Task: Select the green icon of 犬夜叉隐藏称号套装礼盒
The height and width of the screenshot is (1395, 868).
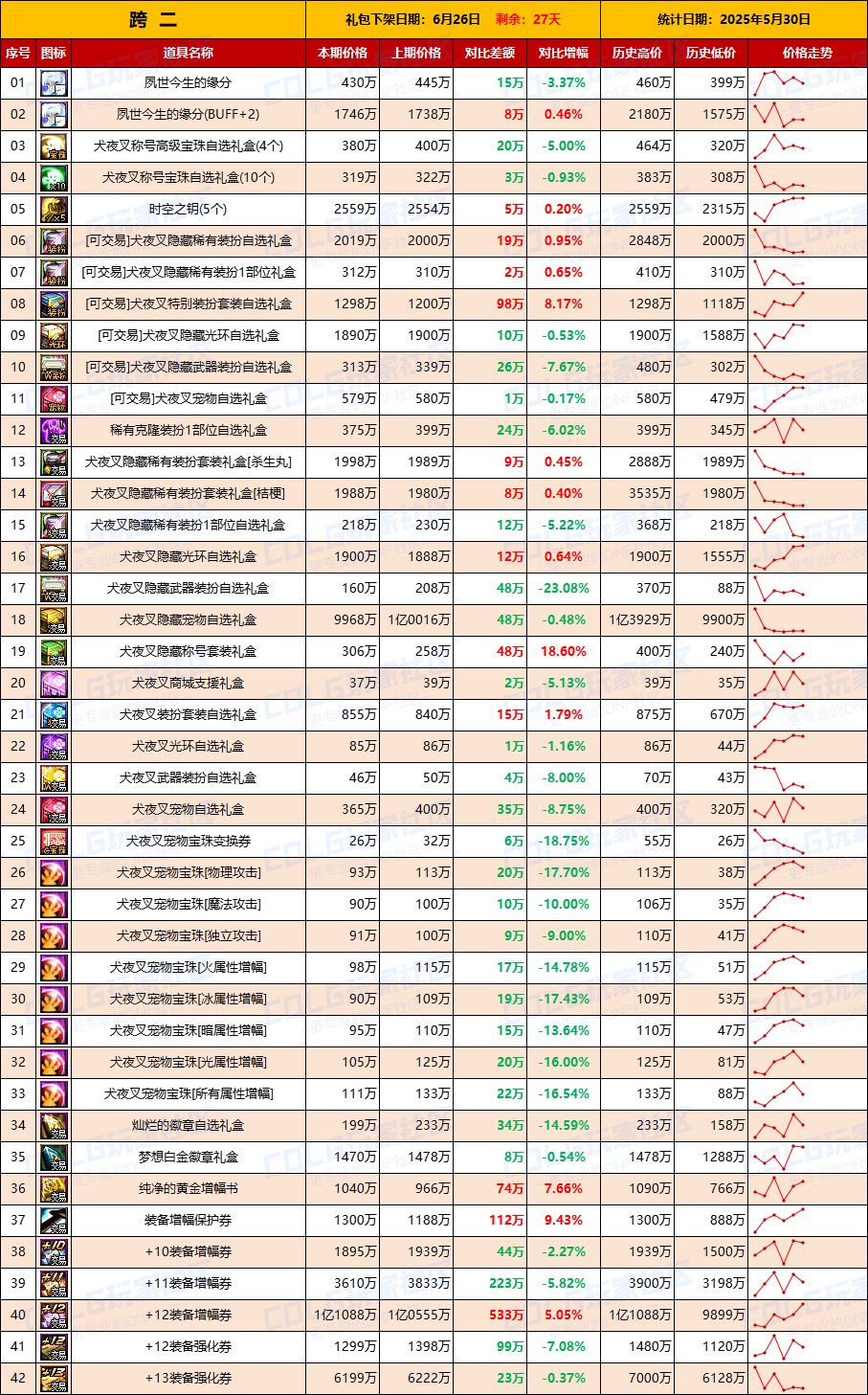Action: click(54, 652)
